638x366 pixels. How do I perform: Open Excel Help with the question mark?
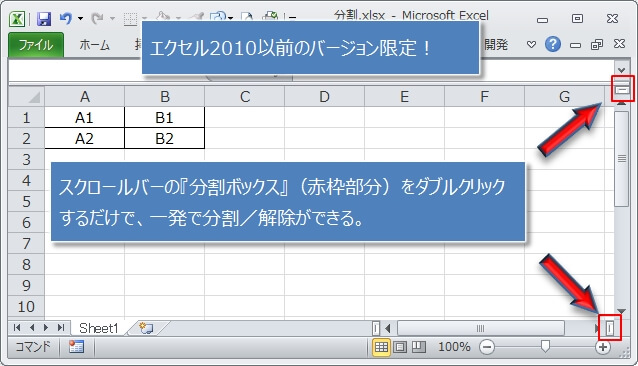tap(553, 44)
